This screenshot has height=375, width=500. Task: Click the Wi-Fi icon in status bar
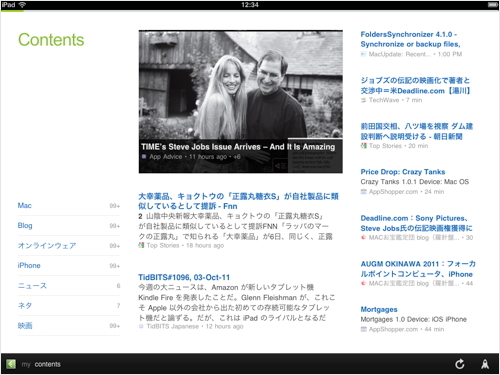pyautogui.click(x=22, y=5)
